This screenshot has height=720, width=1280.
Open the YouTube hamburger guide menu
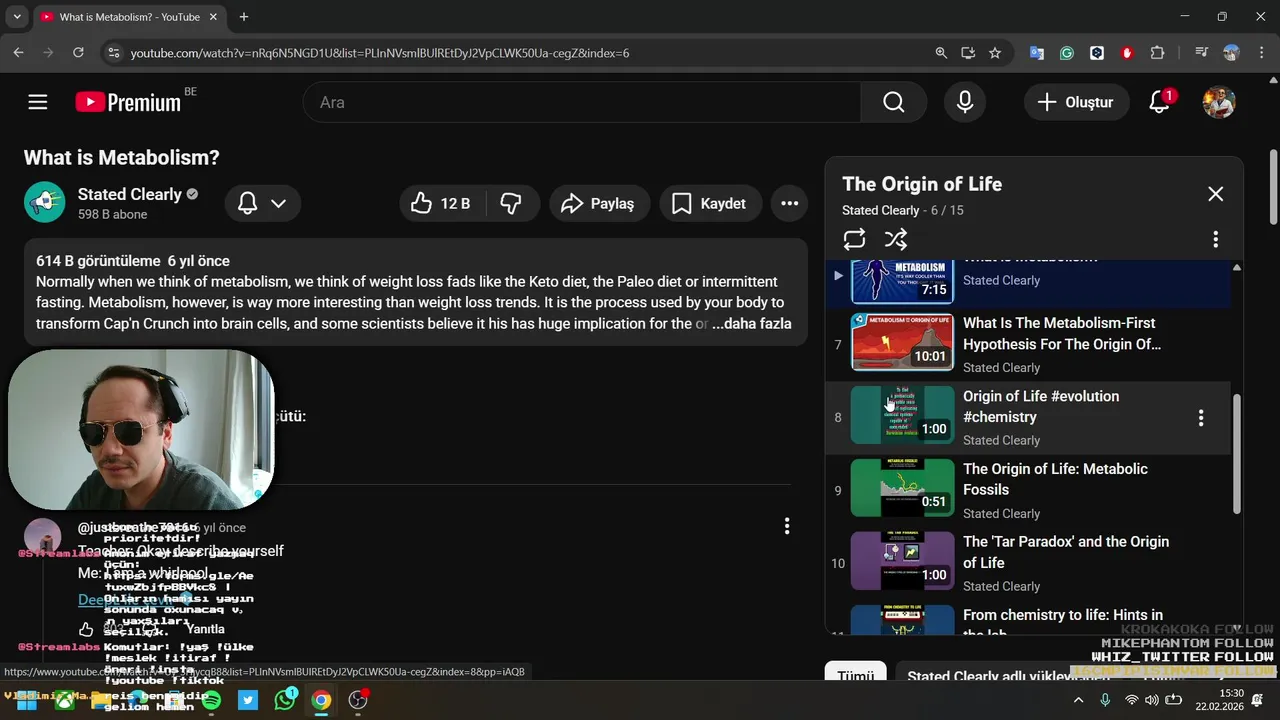click(38, 102)
